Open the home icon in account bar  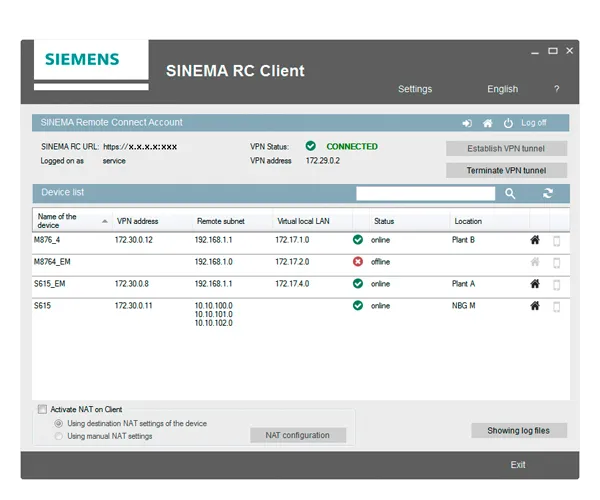click(x=488, y=123)
